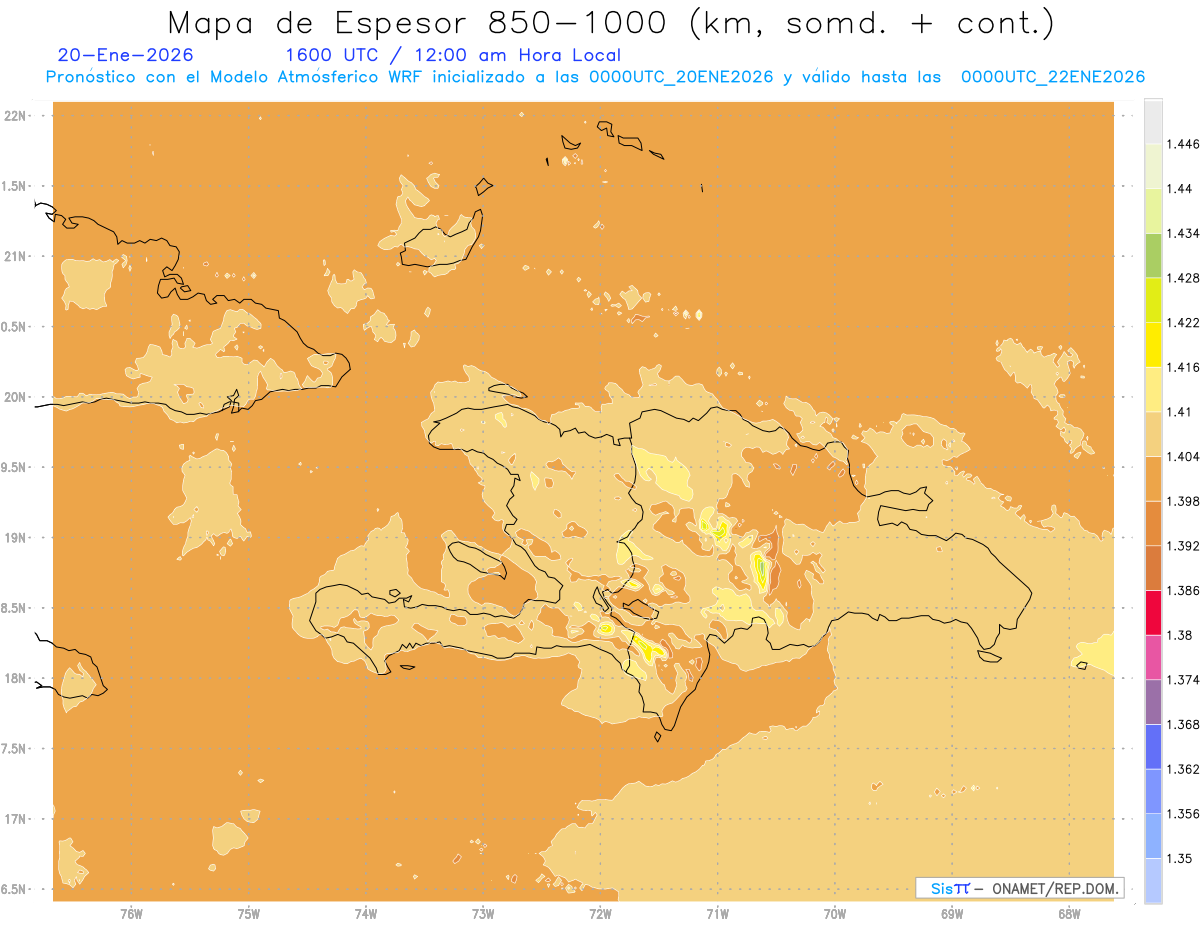Click the colorbar value 1.362

(1184, 769)
